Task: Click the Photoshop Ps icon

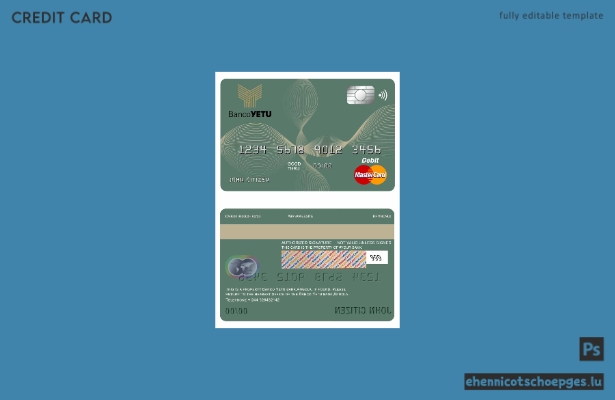Action: (x=591, y=349)
